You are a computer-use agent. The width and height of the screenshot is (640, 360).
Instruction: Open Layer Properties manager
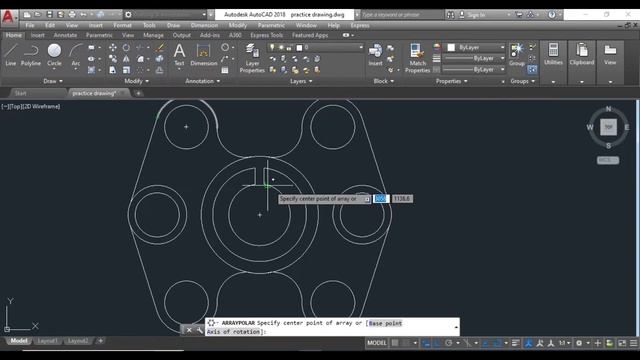(252, 58)
